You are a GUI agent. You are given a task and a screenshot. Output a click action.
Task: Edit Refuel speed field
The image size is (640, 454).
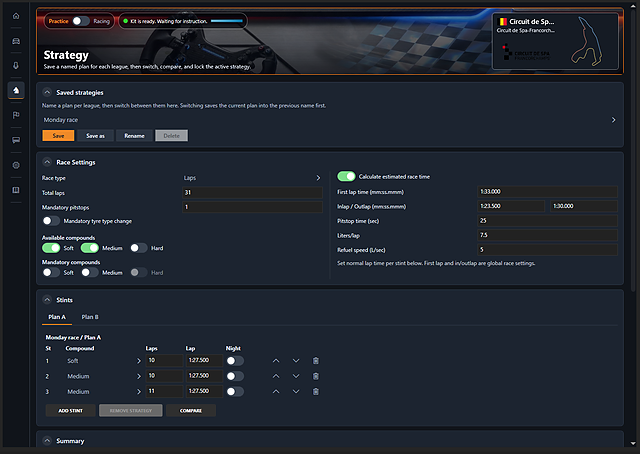(x=547, y=249)
